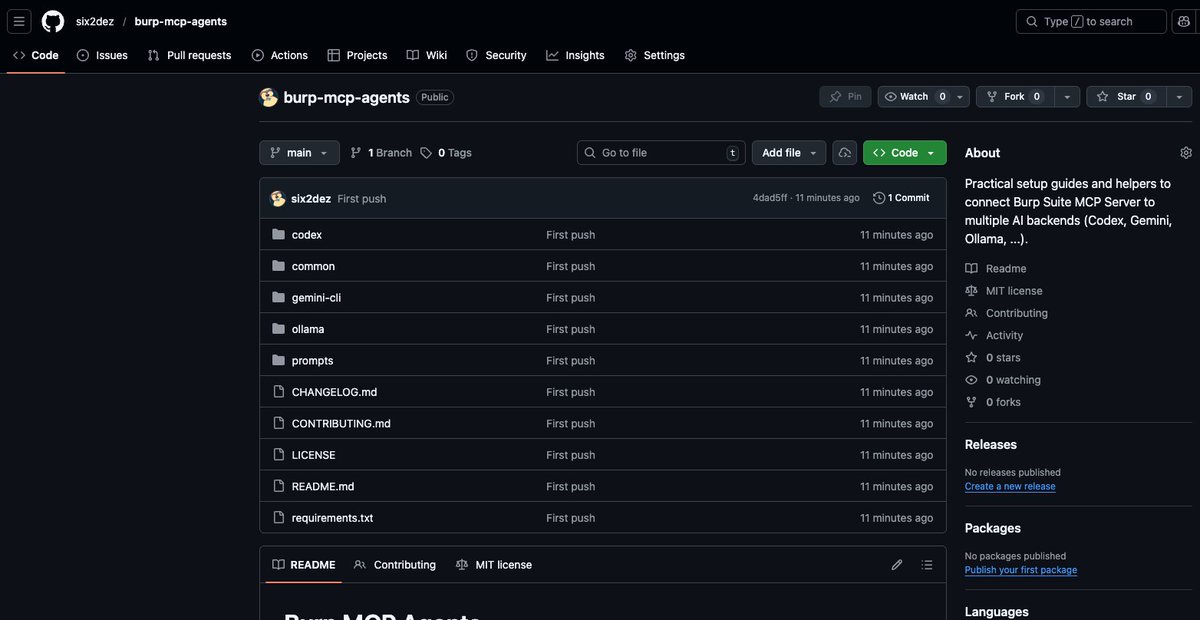Switch to the Contributing file tab
1200x620 pixels.
[395, 565]
